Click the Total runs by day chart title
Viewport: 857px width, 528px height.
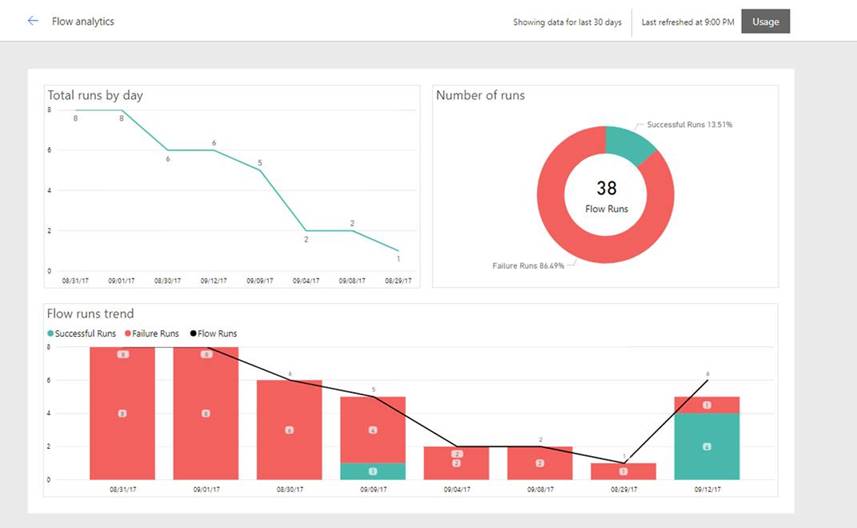point(95,95)
